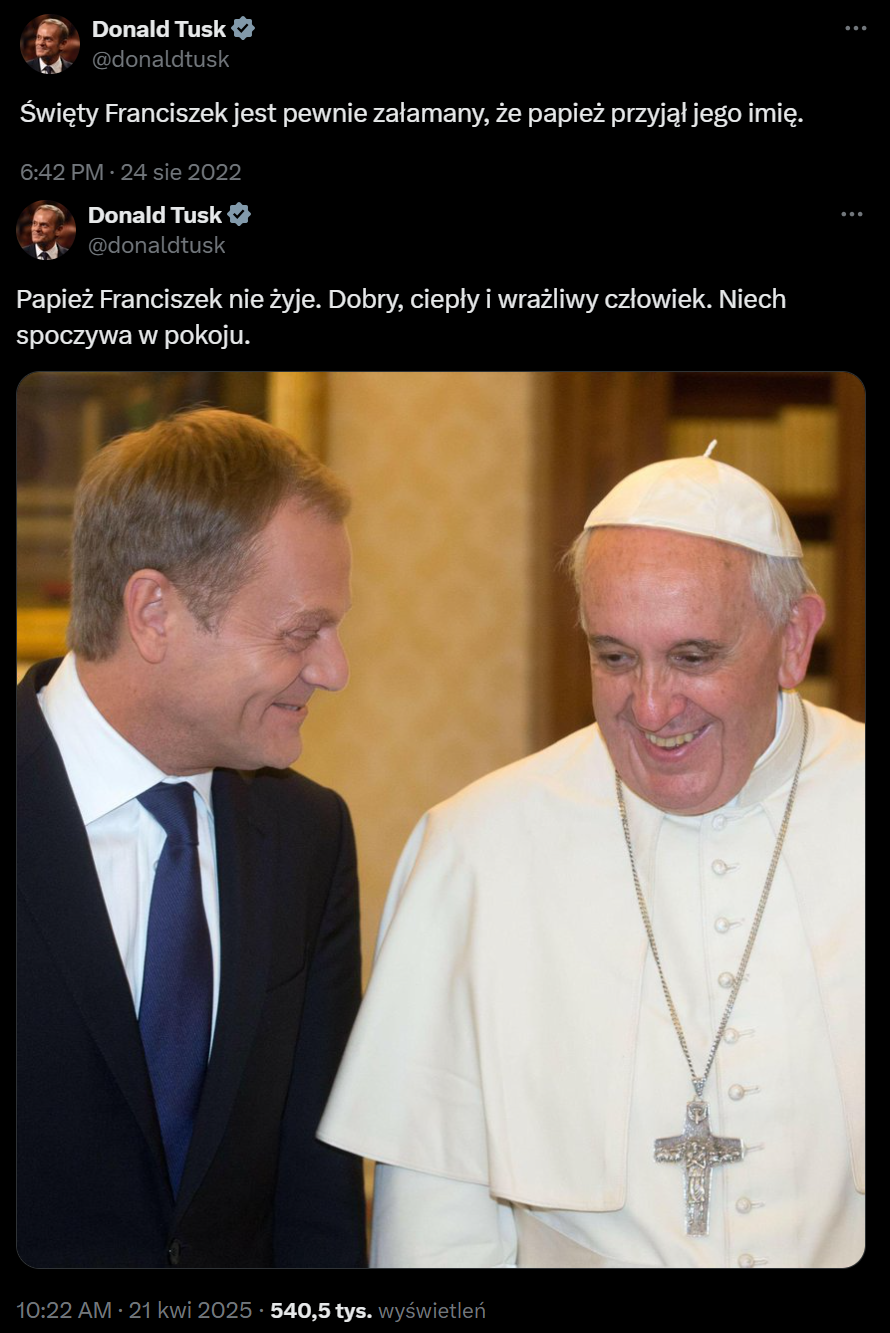Click verified badge on second tweet
Image resolution: width=890 pixels, height=1333 pixels.
pos(239,215)
